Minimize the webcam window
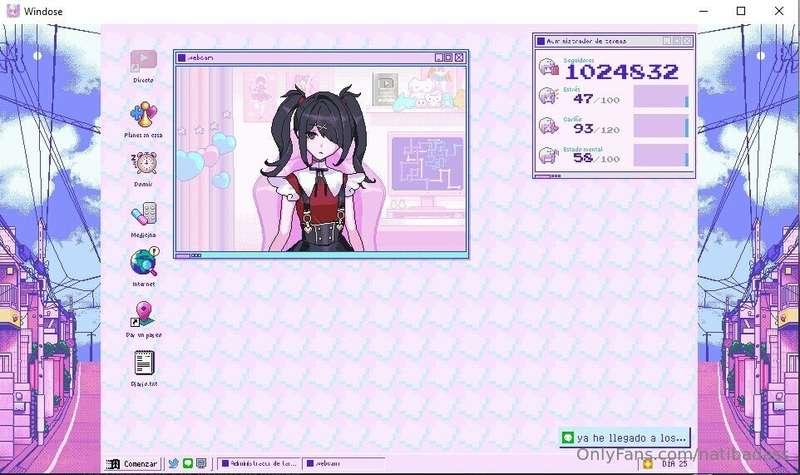Viewport: 800px width, 475px height. [x=439, y=58]
